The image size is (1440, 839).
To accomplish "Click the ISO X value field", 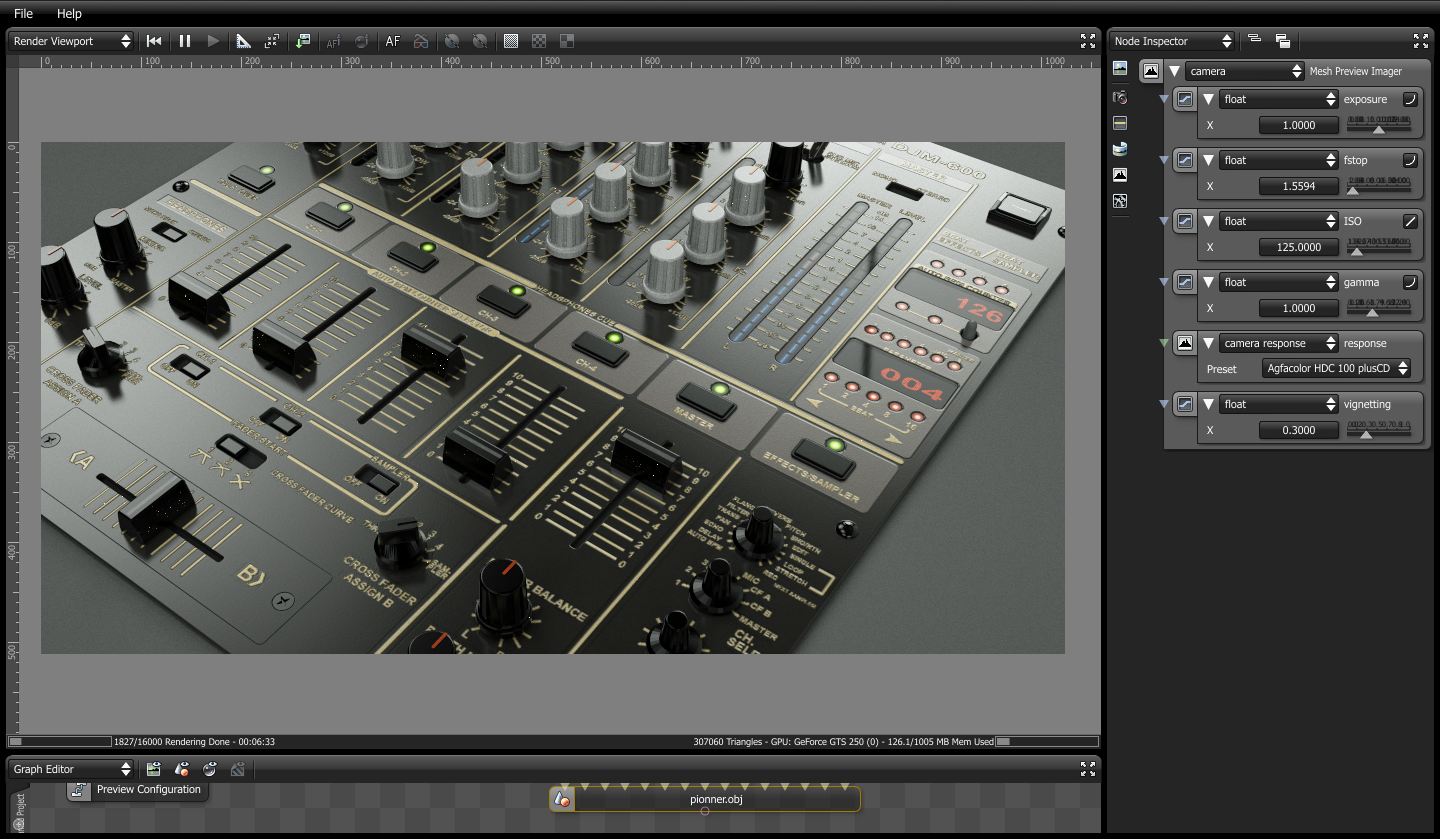I will 1298,247.
